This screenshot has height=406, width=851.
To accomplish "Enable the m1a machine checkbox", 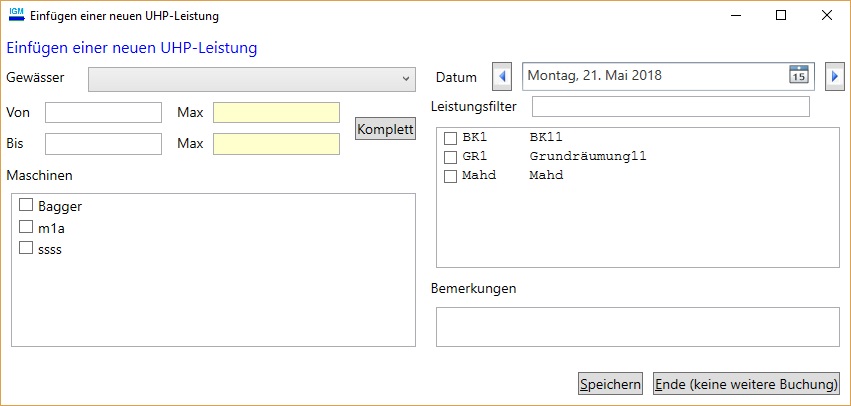I will (27, 227).
